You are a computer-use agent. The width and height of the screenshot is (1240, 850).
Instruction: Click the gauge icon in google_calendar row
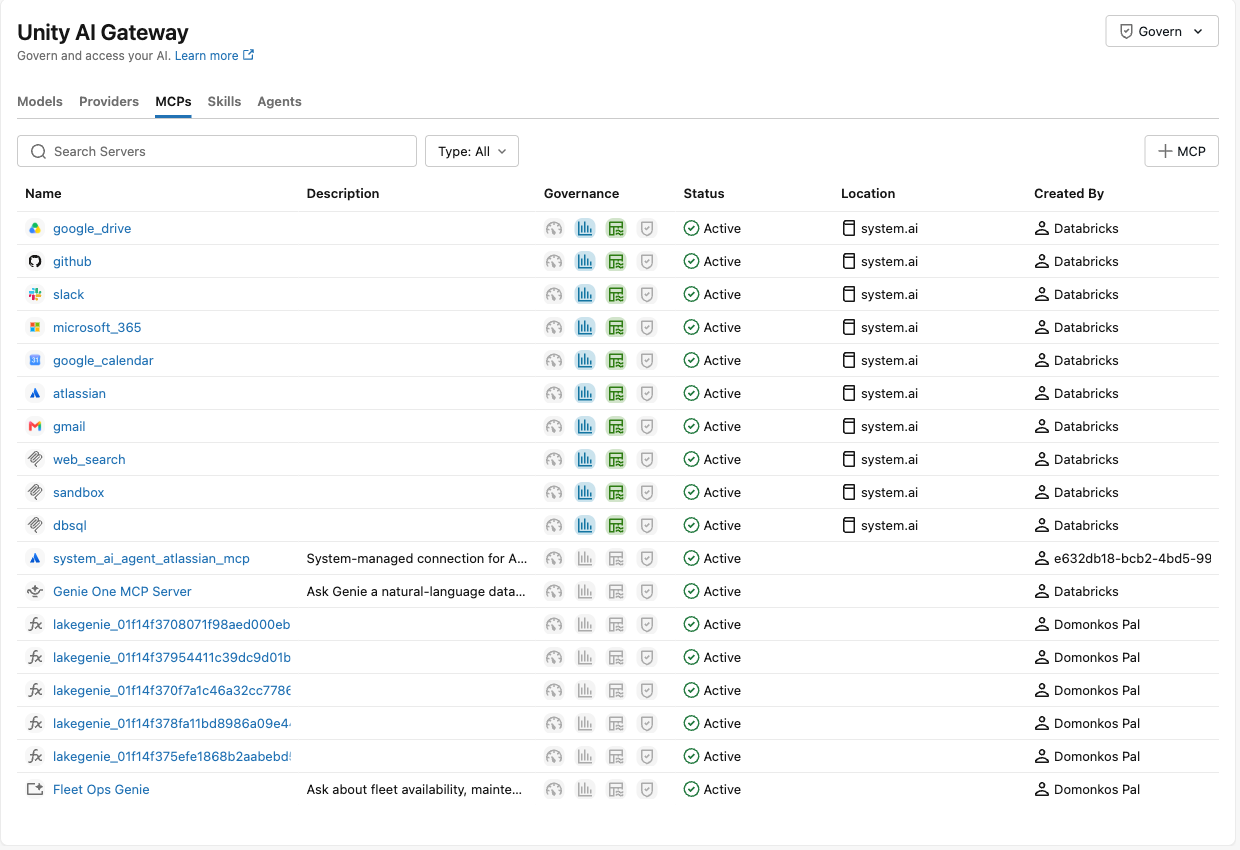tap(554, 360)
